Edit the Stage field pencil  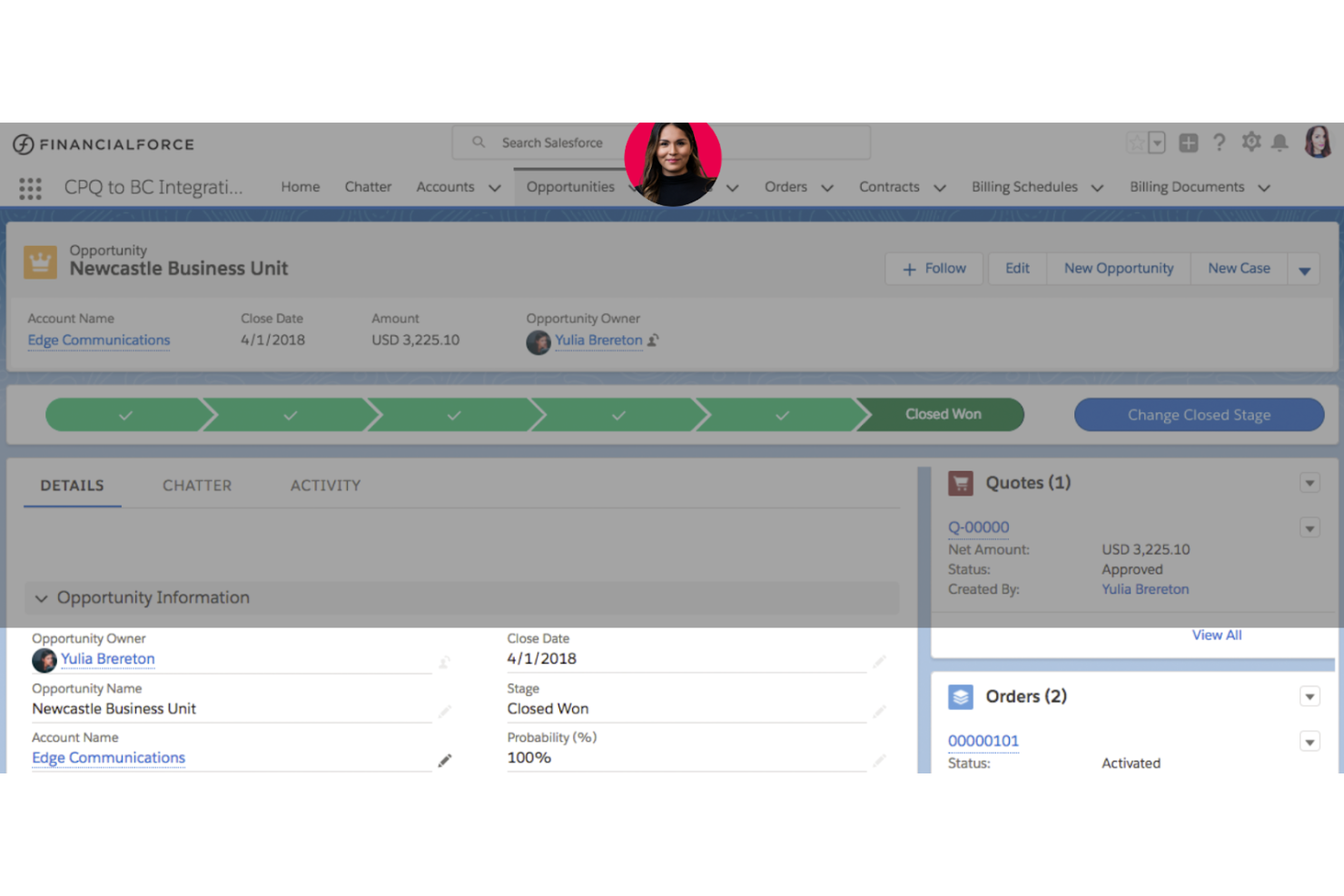click(879, 712)
